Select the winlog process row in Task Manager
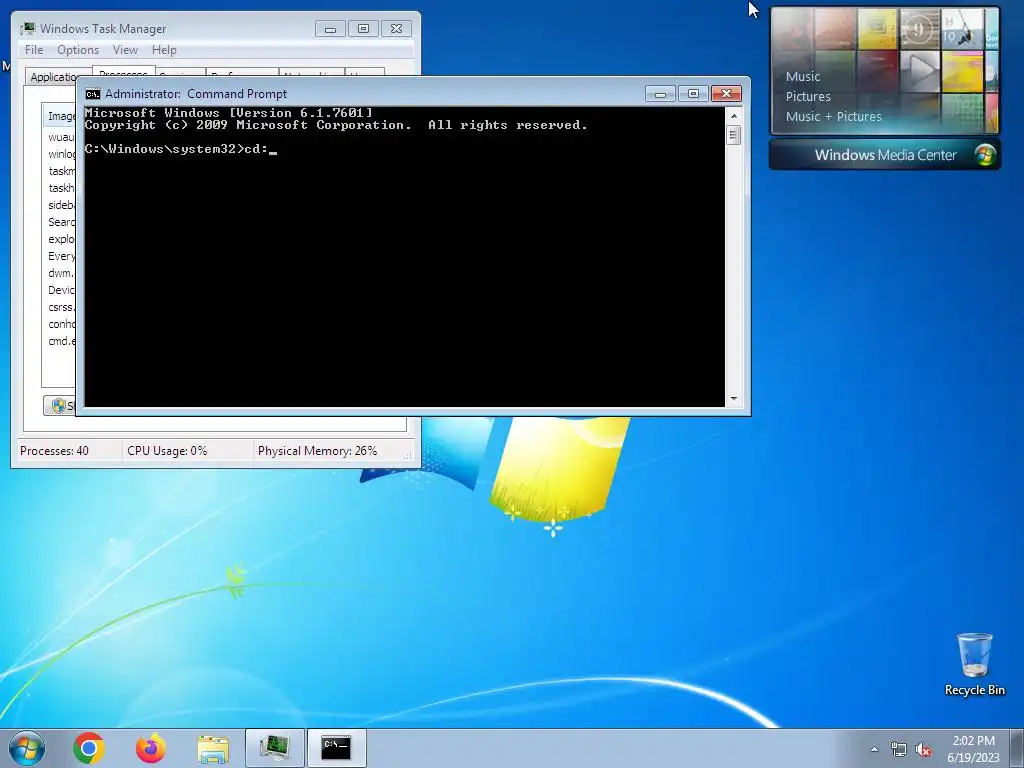Image resolution: width=1024 pixels, height=768 pixels. (60, 154)
